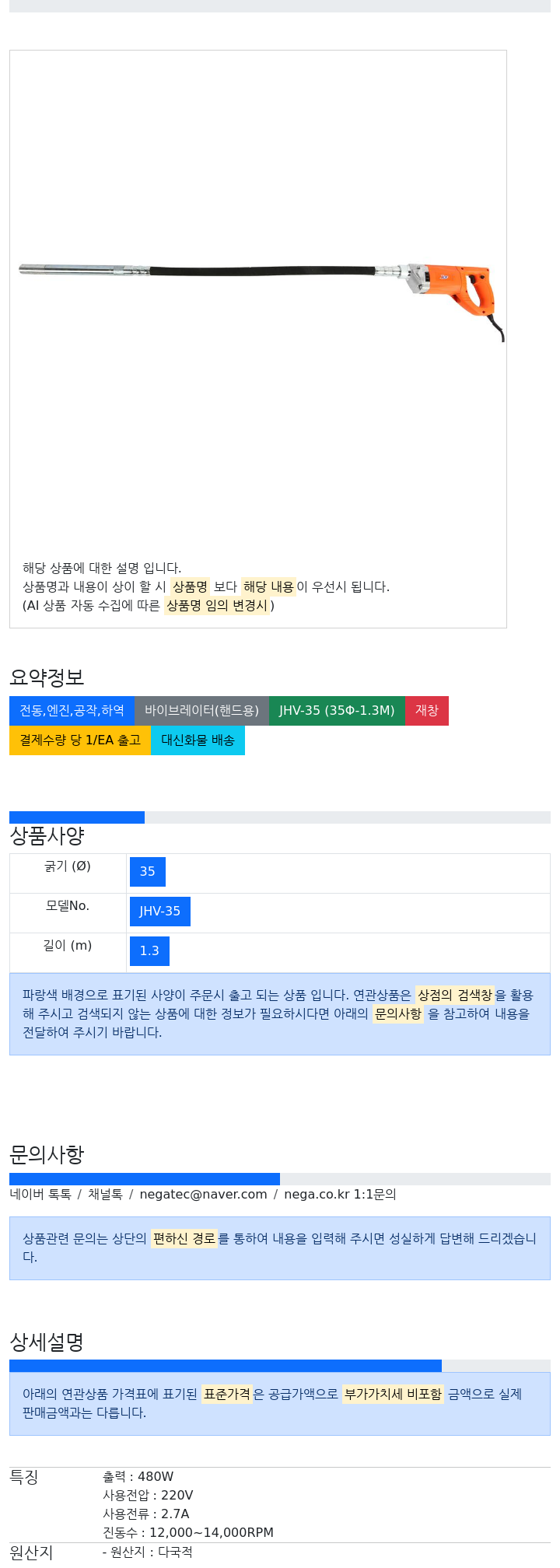Click the progress bar under 상세설명 heading
The height and width of the screenshot is (1568, 560).
[280, 1366]
